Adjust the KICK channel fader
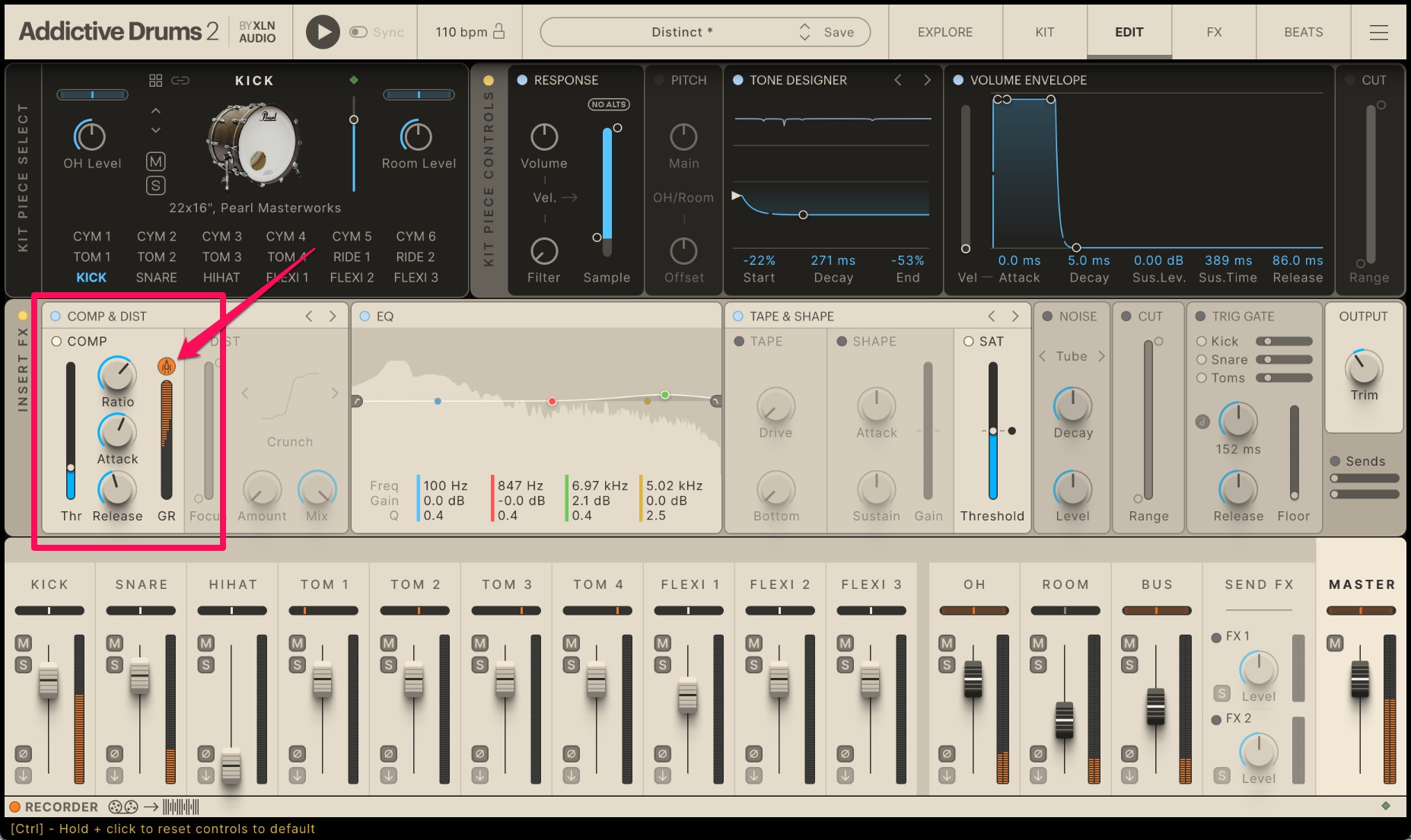The width and height of the screenshot is (1411, 840). [49, 680]
